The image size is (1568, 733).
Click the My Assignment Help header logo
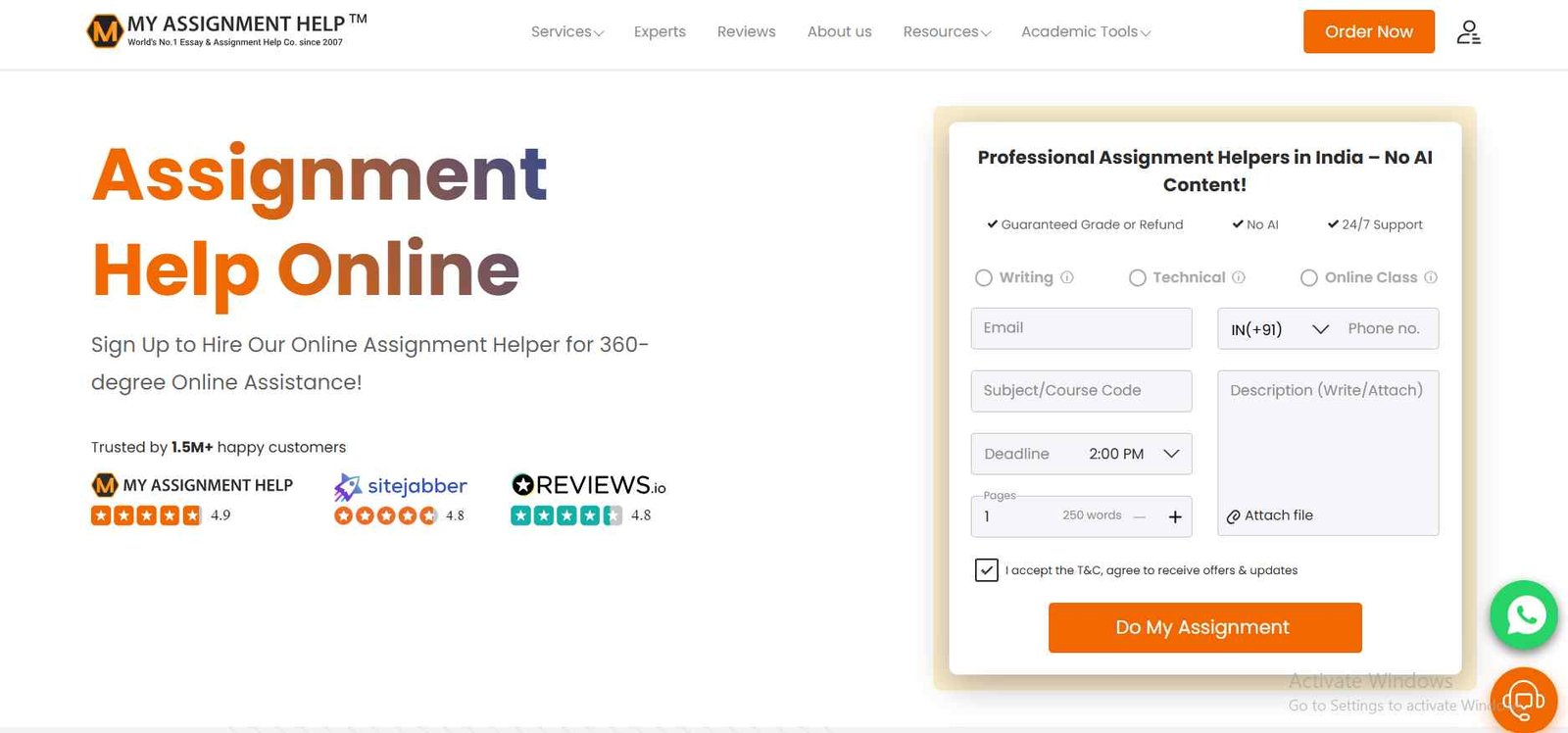226,30
